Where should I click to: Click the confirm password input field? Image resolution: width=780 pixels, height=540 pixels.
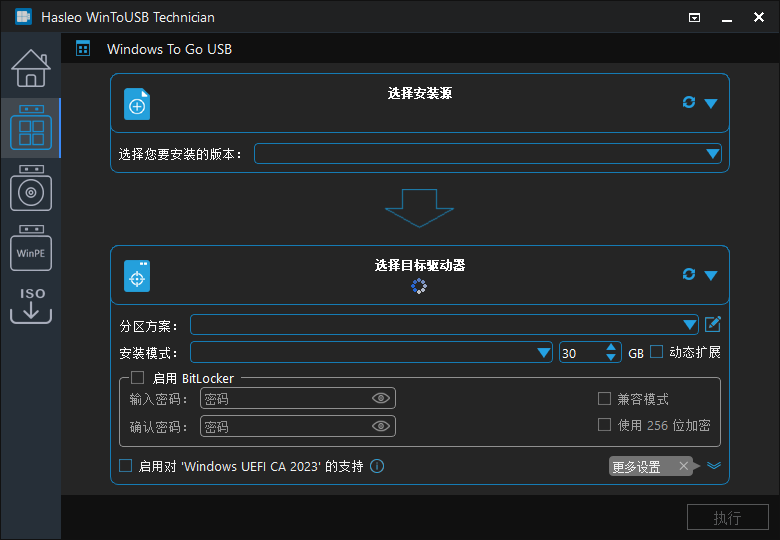(286, 426)
